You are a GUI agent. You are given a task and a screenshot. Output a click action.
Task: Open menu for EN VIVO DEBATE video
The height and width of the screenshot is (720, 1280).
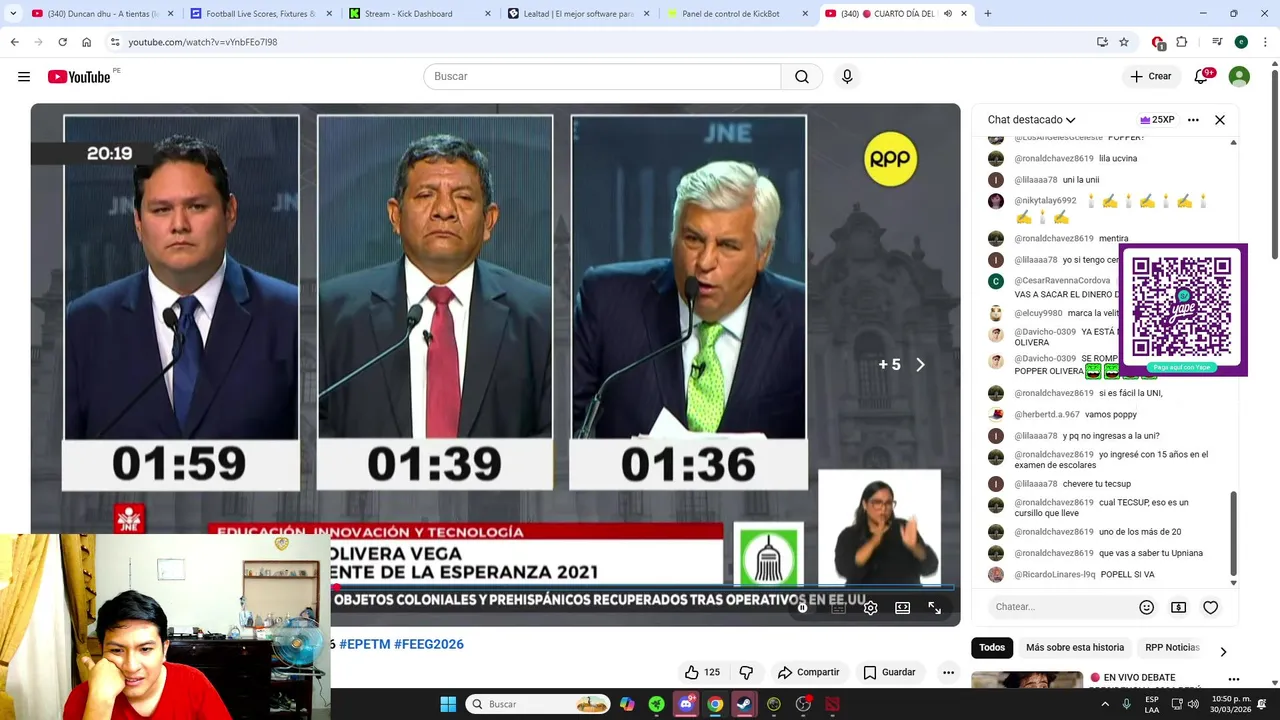point(1233,679)
